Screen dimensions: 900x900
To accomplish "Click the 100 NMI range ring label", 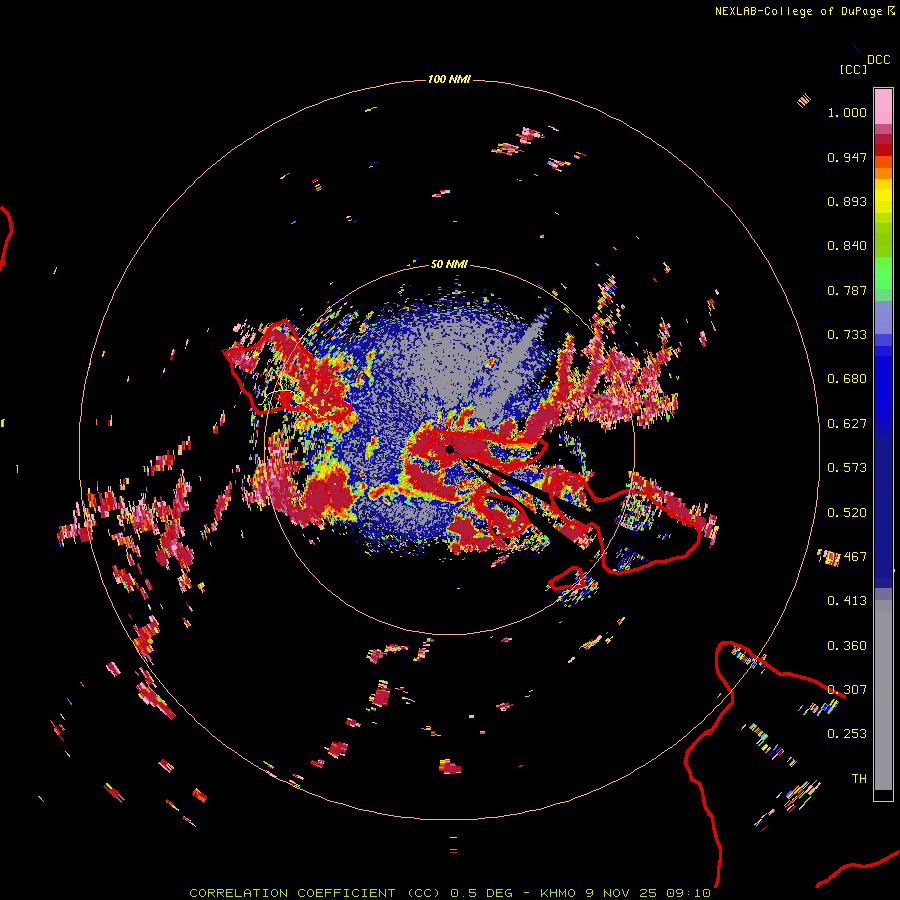I will pyautogui.click(x=449, y=79).
